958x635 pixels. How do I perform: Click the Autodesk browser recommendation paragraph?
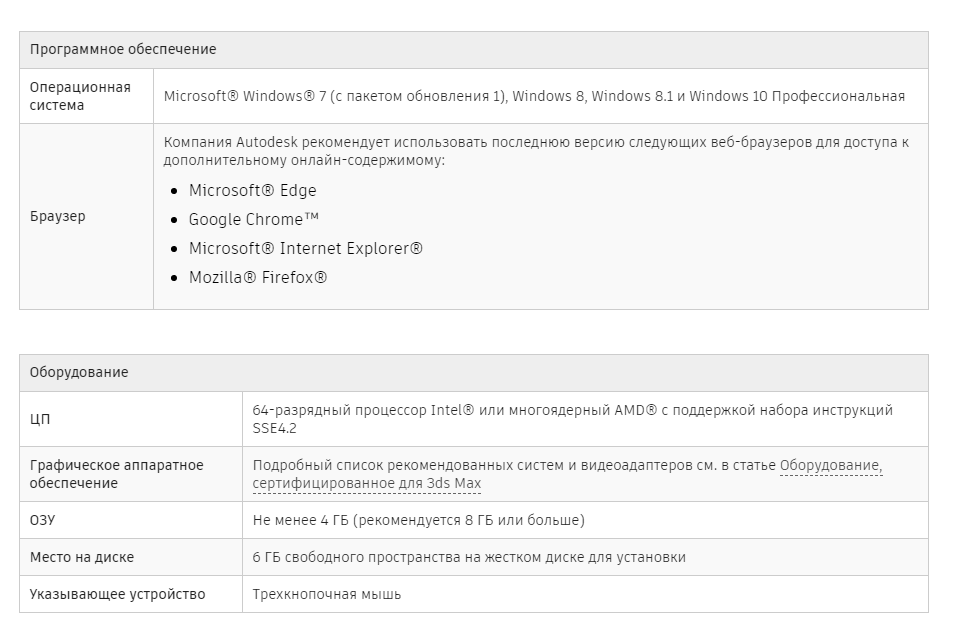[x=536, y=151]
